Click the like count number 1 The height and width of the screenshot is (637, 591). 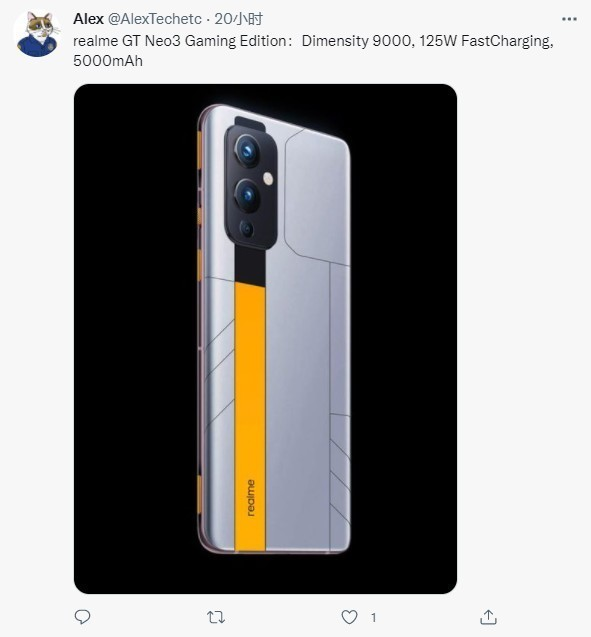click(x=373, y=618)
